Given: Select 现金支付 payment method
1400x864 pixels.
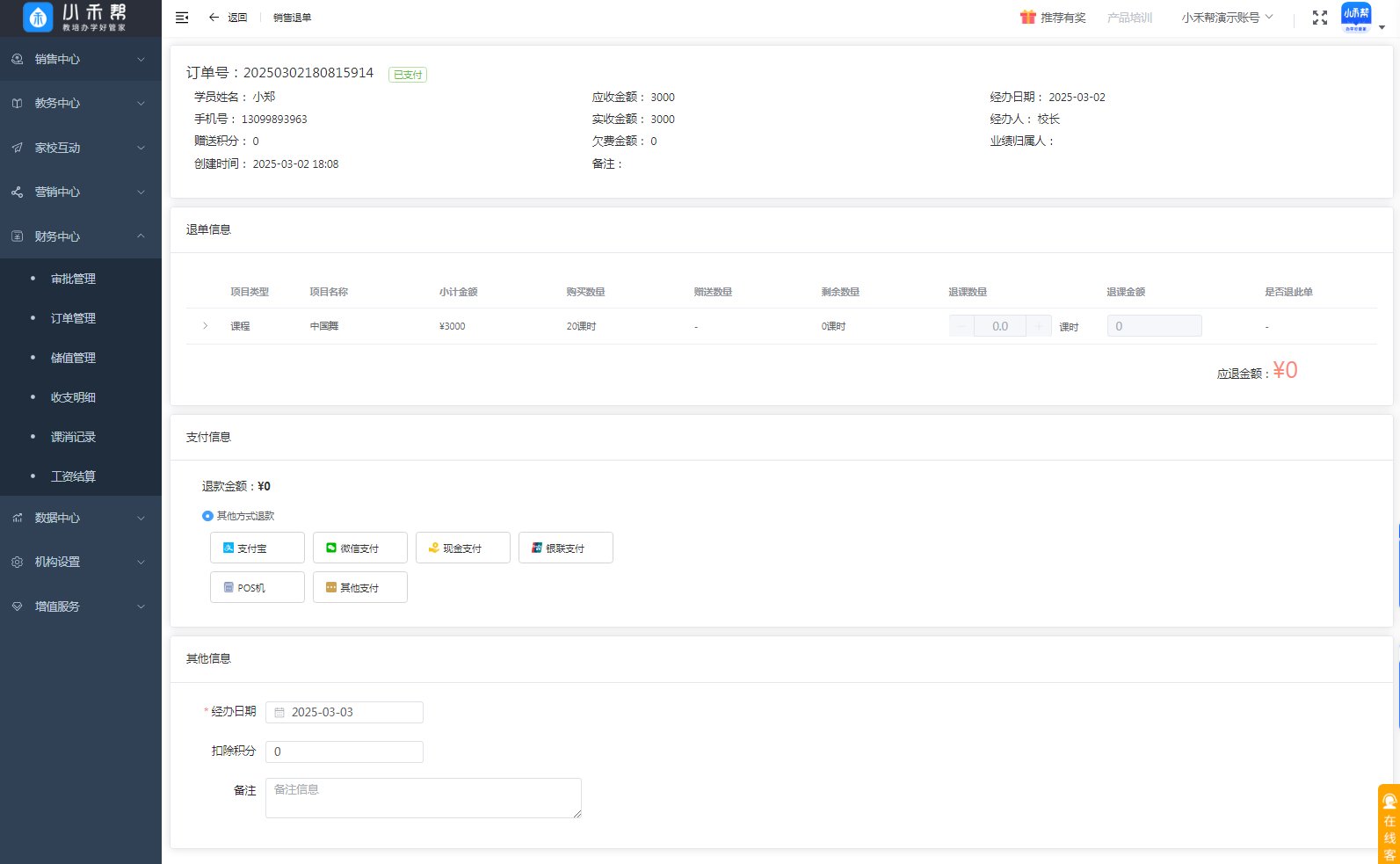Looking at the screenshot, I should [463, 548].
